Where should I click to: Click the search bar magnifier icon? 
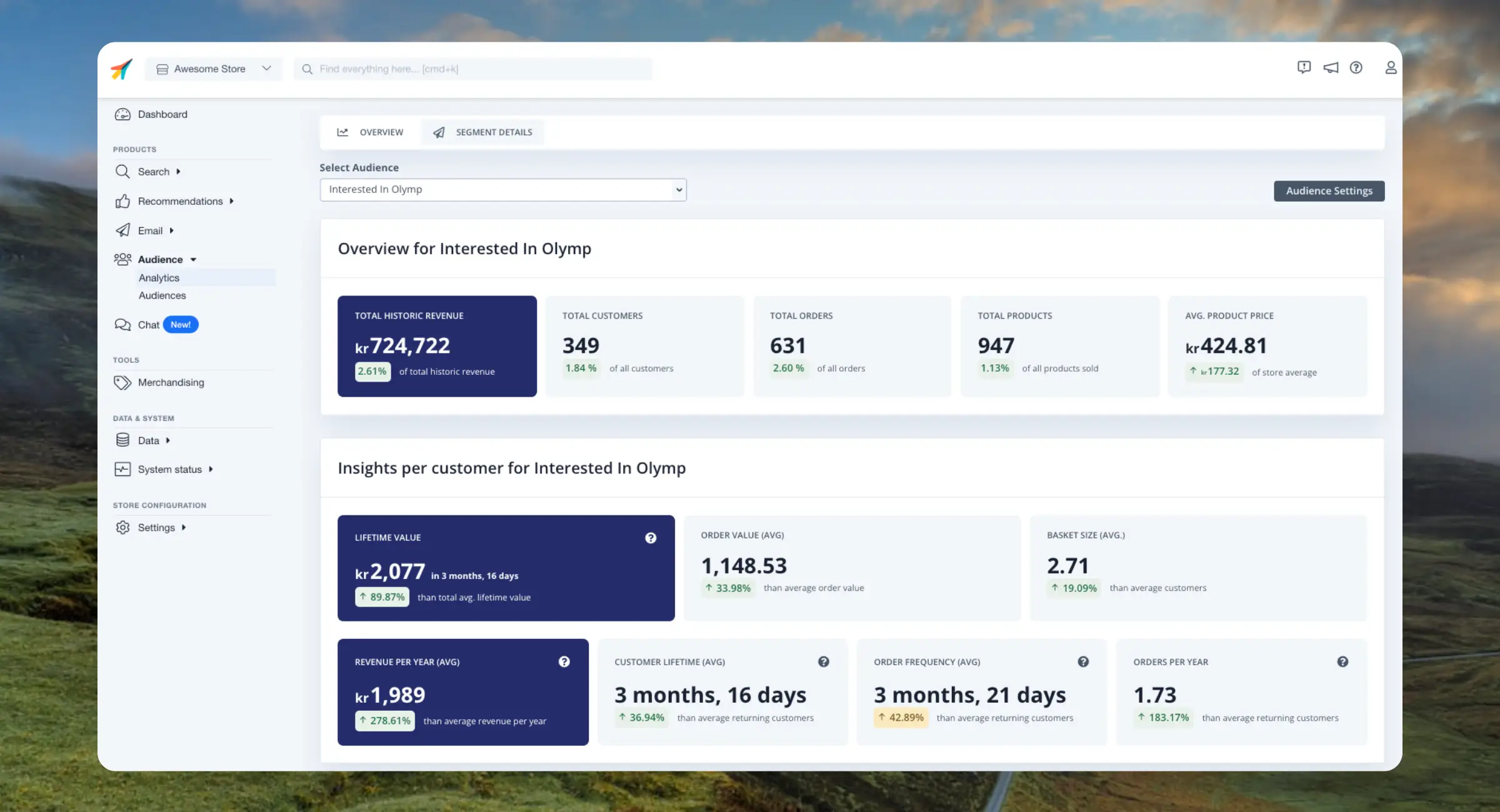click(x=307, y=69)
